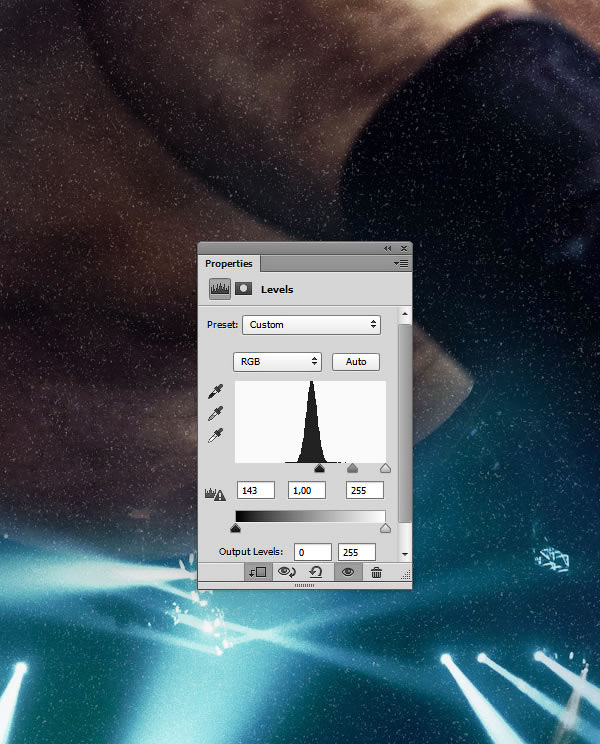
Task: Grab the gray midtone input slider
Action: pos(352,468)
